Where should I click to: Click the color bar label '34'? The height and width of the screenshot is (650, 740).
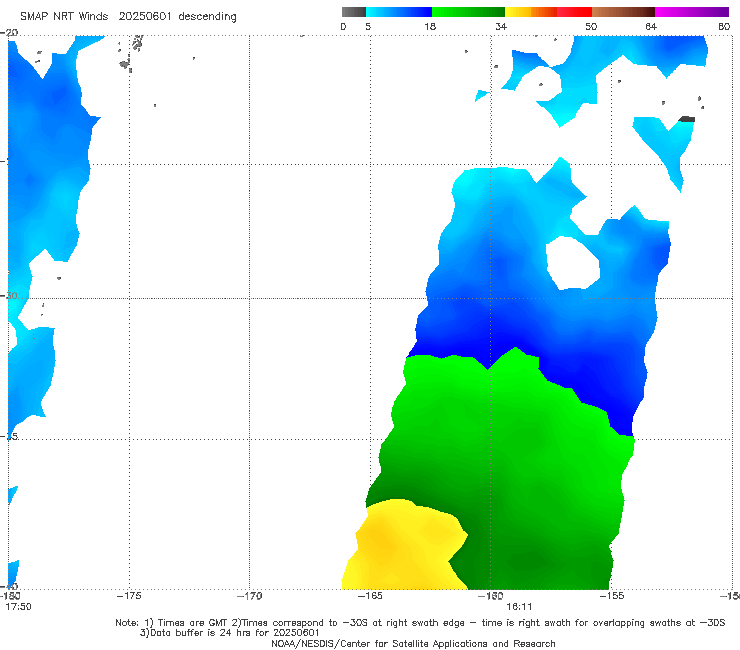pyautogui.click(x=501, y=27)
